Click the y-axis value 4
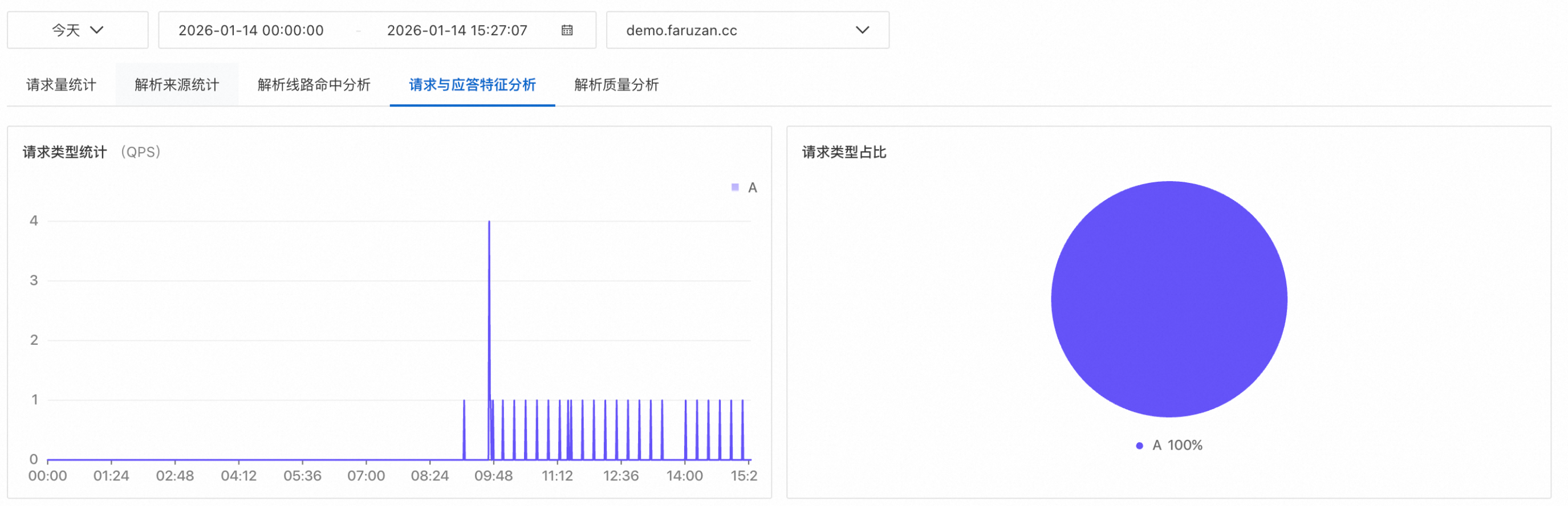The width and height of the screenshot is (1568, 506). pos(34,221)
